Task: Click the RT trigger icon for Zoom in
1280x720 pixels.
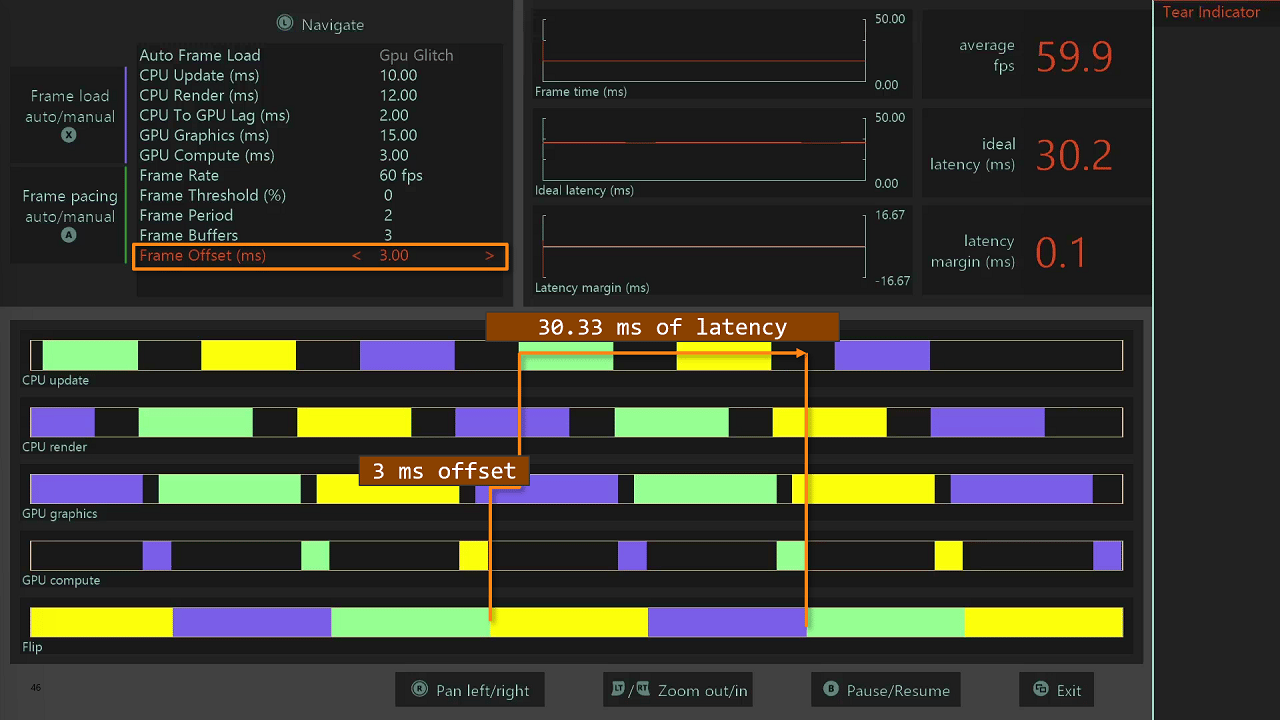Action: pos(642,689)
